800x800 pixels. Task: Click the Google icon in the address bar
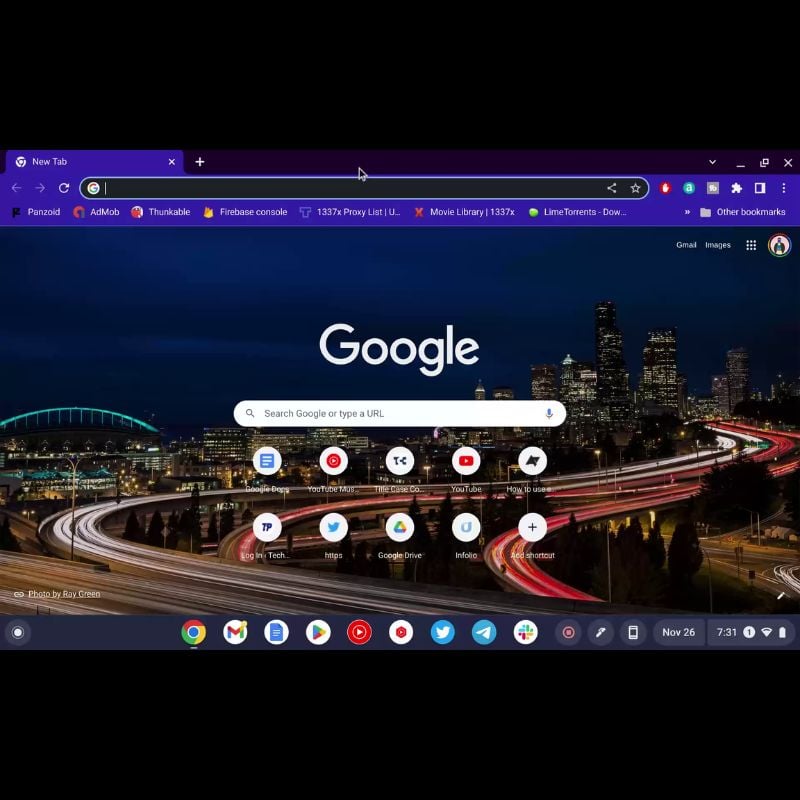tap(93, 188)
